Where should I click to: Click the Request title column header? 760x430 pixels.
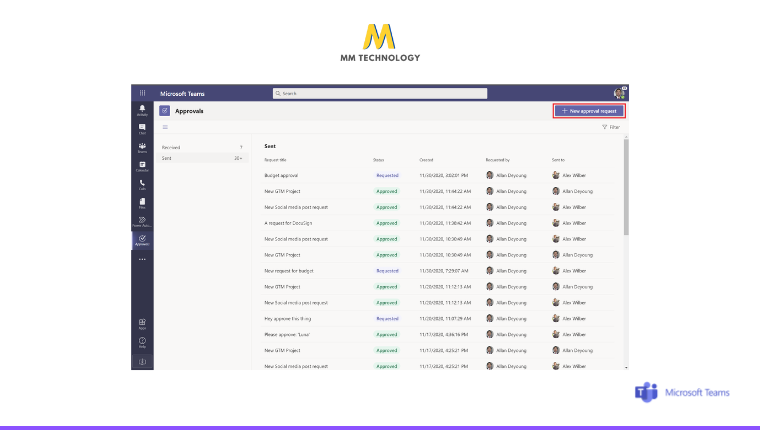pyautogui.click(x=275, y=159)
